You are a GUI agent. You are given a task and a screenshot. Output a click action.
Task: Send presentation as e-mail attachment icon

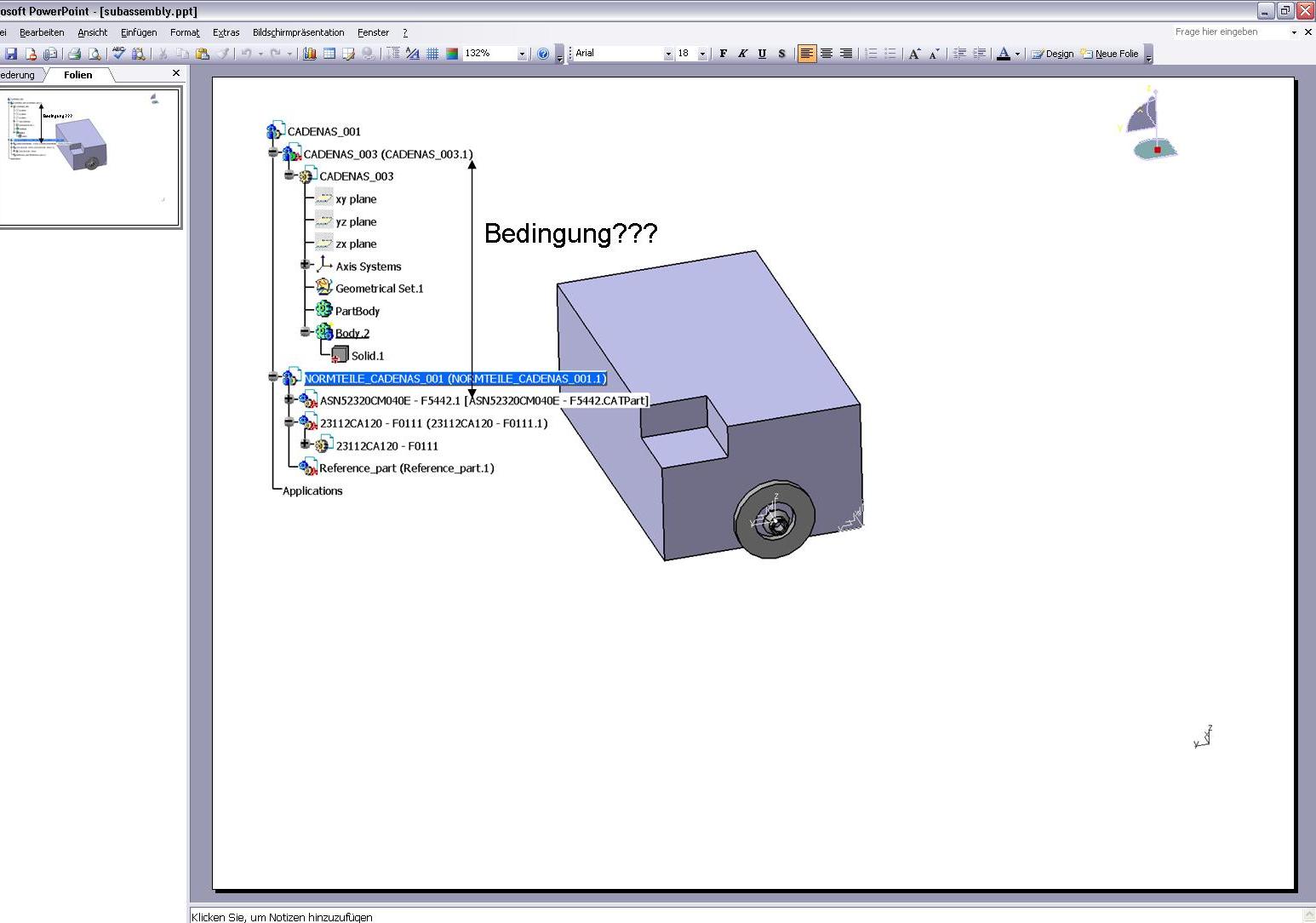pos(50,54)
